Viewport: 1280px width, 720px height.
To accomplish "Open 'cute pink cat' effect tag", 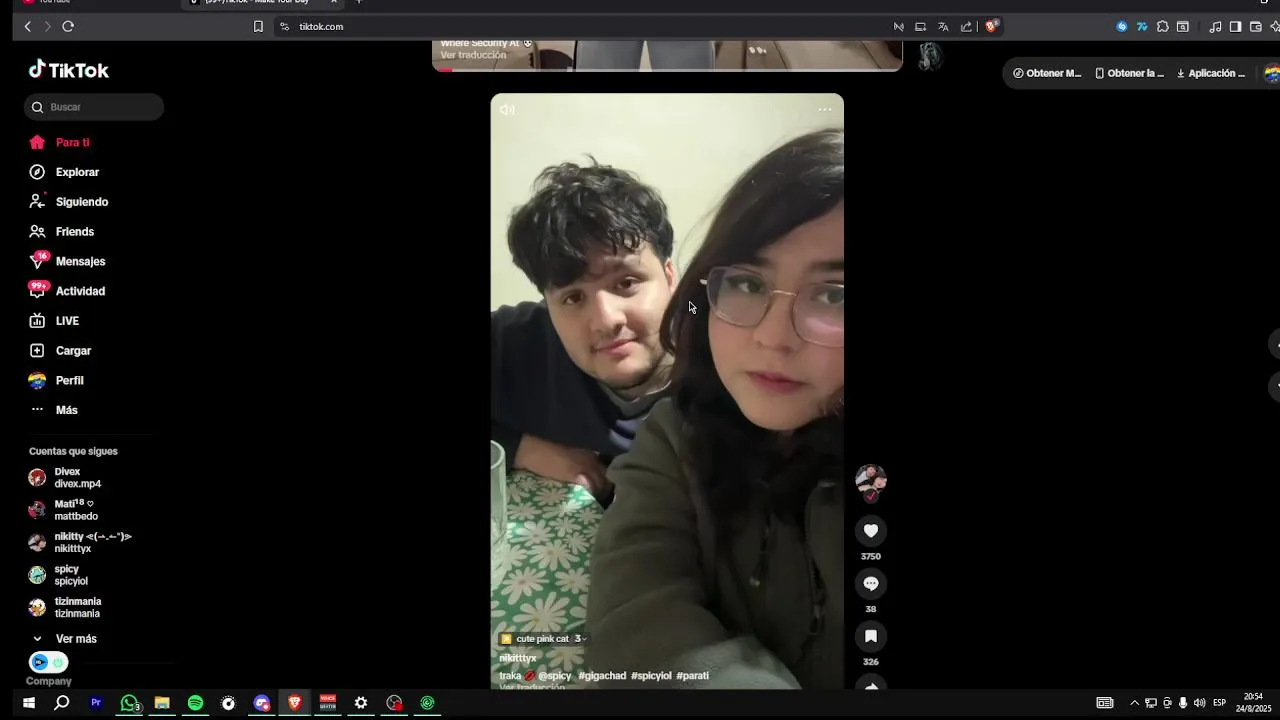I will (x=543, y=639).
